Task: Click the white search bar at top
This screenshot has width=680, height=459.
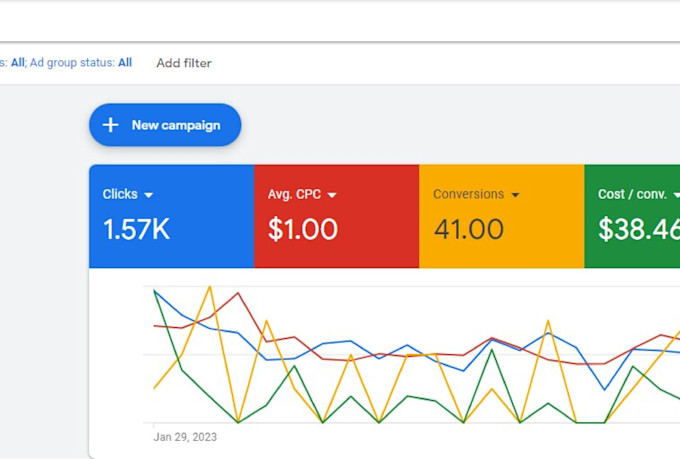Action: (x=340, y=20)
